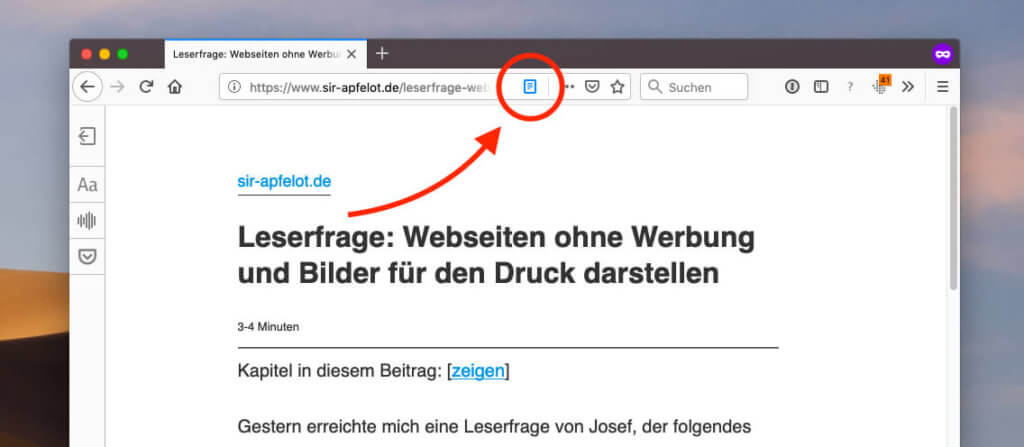Open page actions three-dots menu

569,87
